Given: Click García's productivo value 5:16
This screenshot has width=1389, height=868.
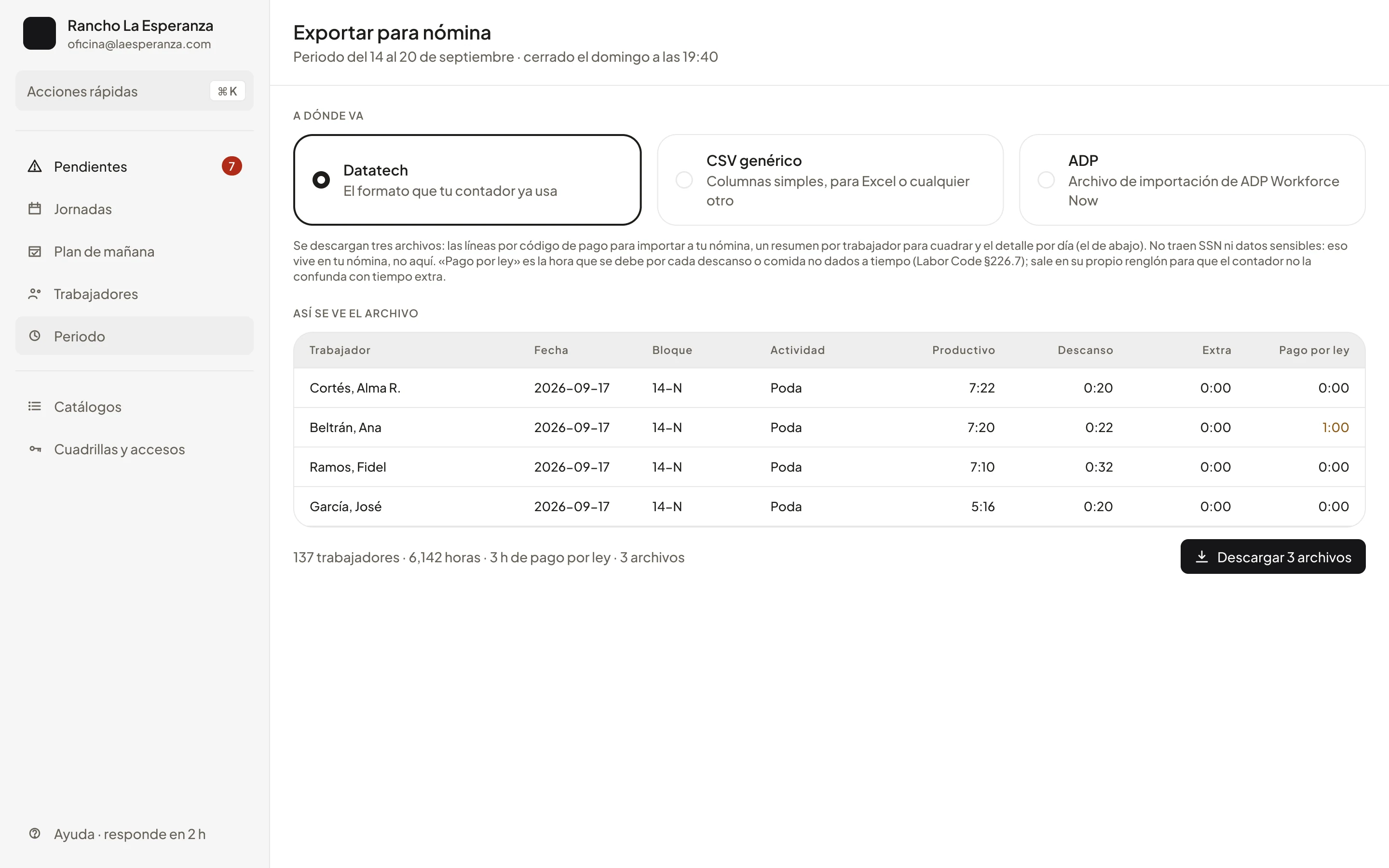Looking at the screenshot, I should [x=982, y=507].
